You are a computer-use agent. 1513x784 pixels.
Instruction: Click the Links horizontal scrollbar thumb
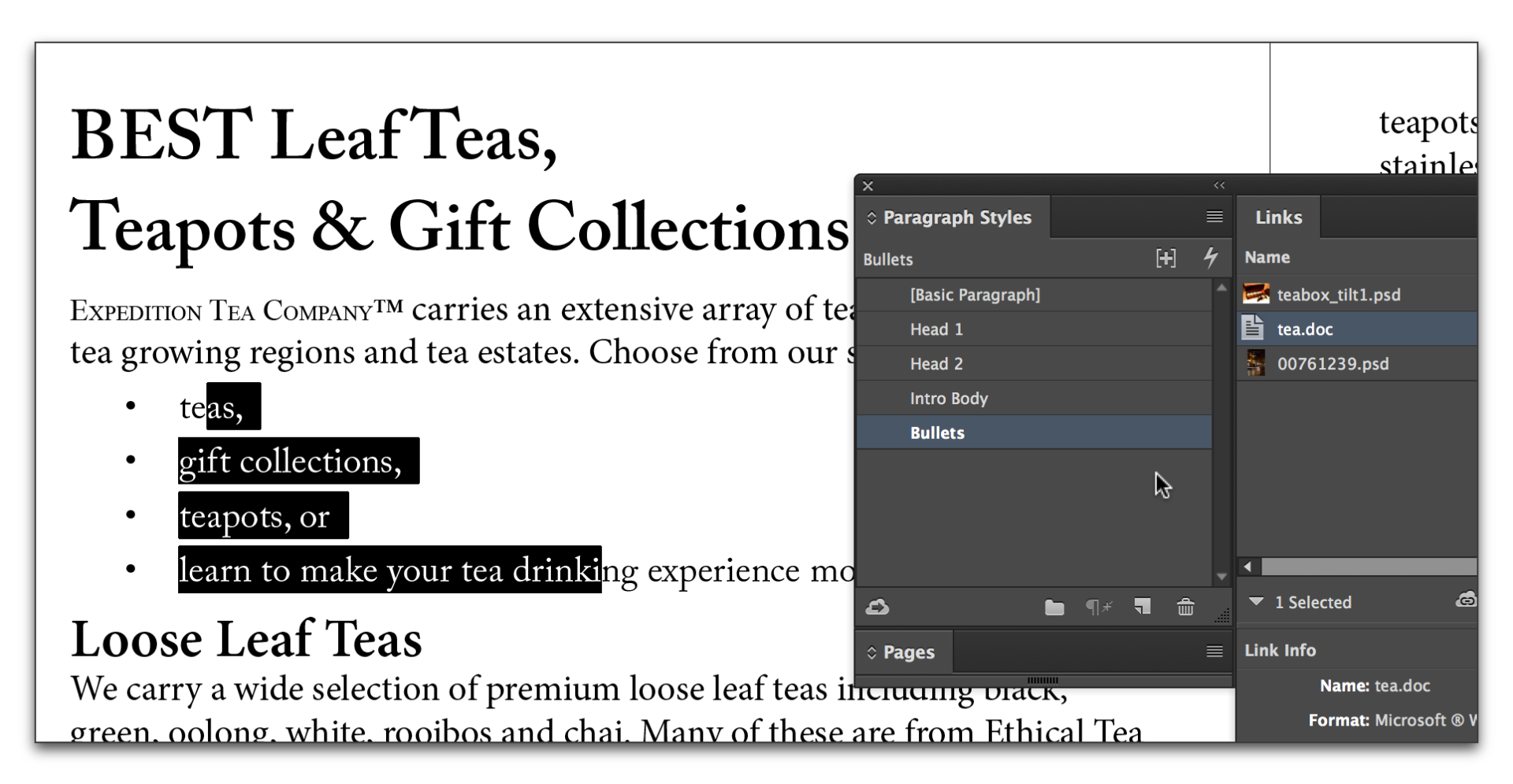point(1370,567)
